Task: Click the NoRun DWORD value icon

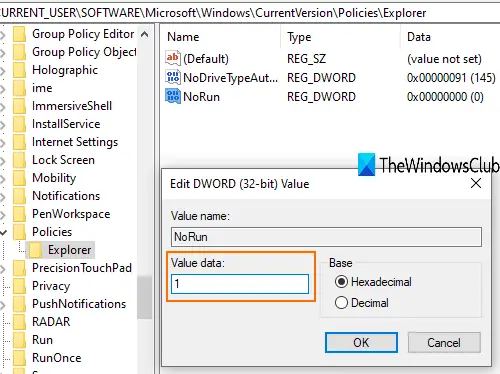Action: [173, 96]
